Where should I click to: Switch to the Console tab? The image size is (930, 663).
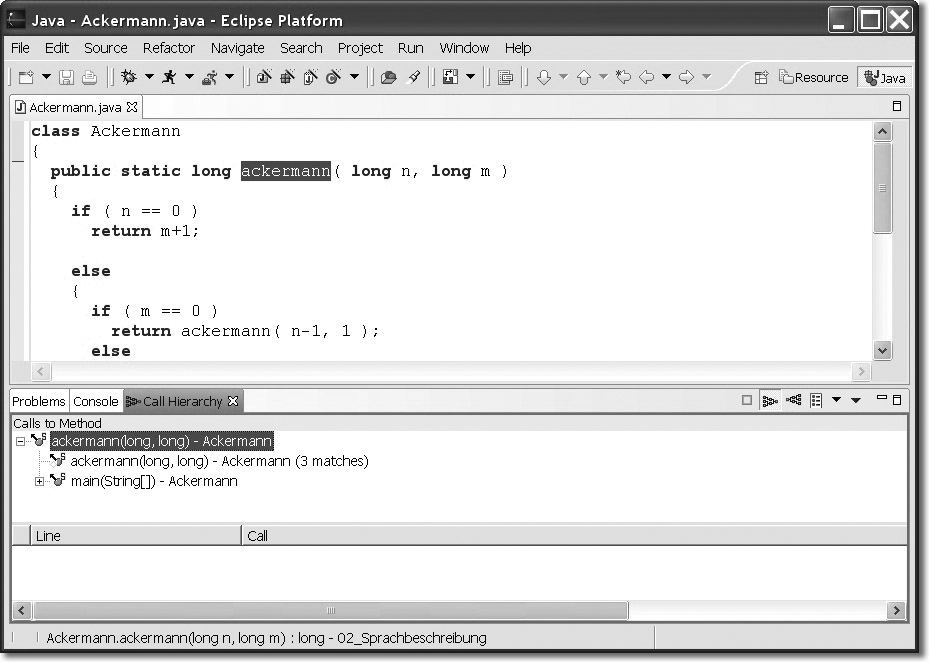96,401
